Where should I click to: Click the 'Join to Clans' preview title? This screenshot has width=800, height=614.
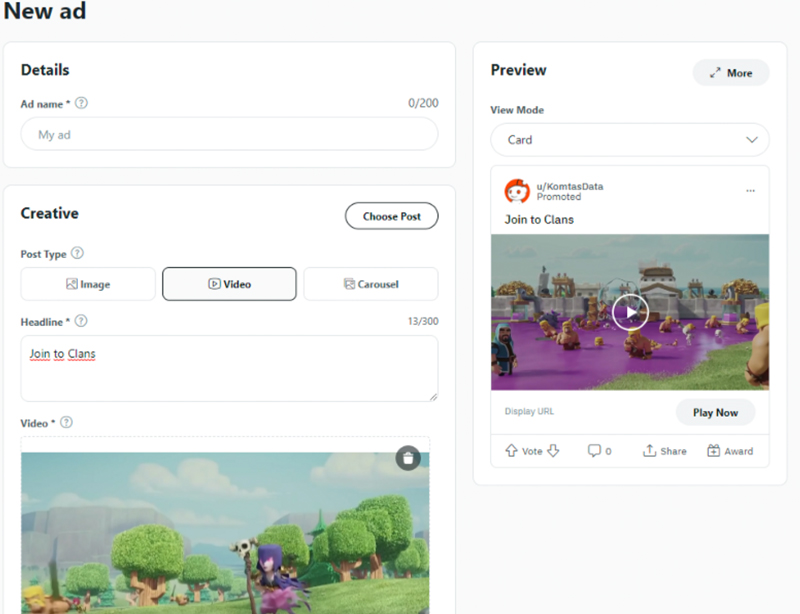pos(539,219)
